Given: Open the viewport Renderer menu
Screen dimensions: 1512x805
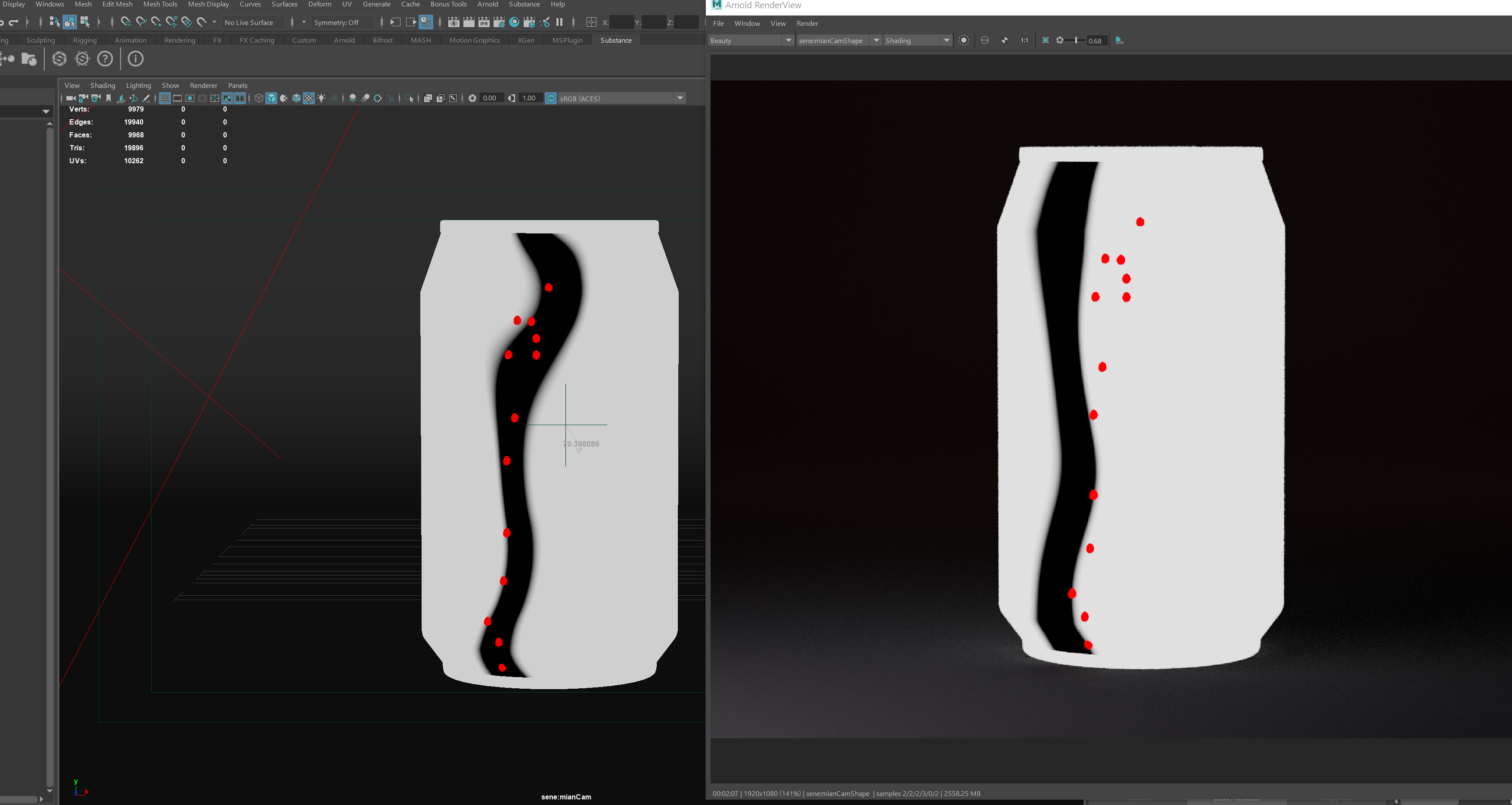Looking at the screenshot, I should [x=203, y=85].
